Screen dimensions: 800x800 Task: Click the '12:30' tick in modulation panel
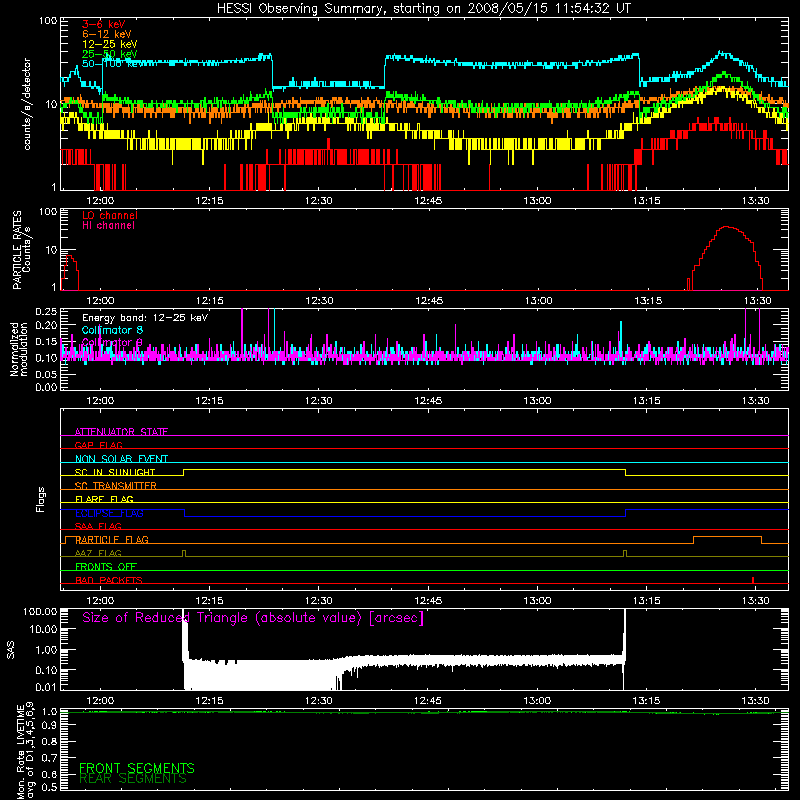coord(319,401)
